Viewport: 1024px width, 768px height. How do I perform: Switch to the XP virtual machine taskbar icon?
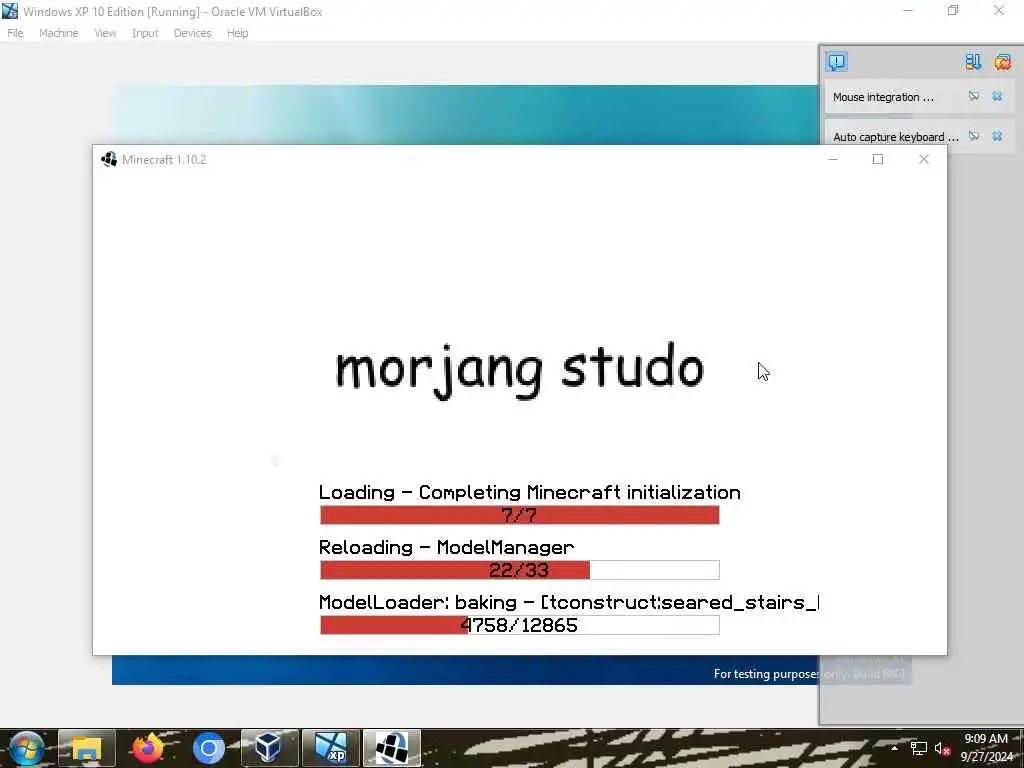tap(330, 748)
